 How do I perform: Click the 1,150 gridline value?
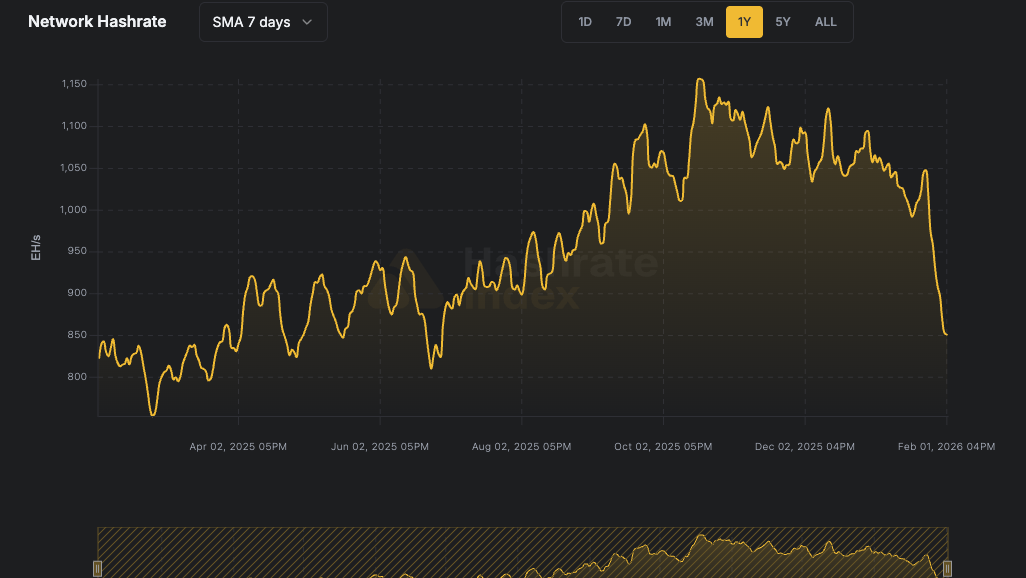click(74, 84)
